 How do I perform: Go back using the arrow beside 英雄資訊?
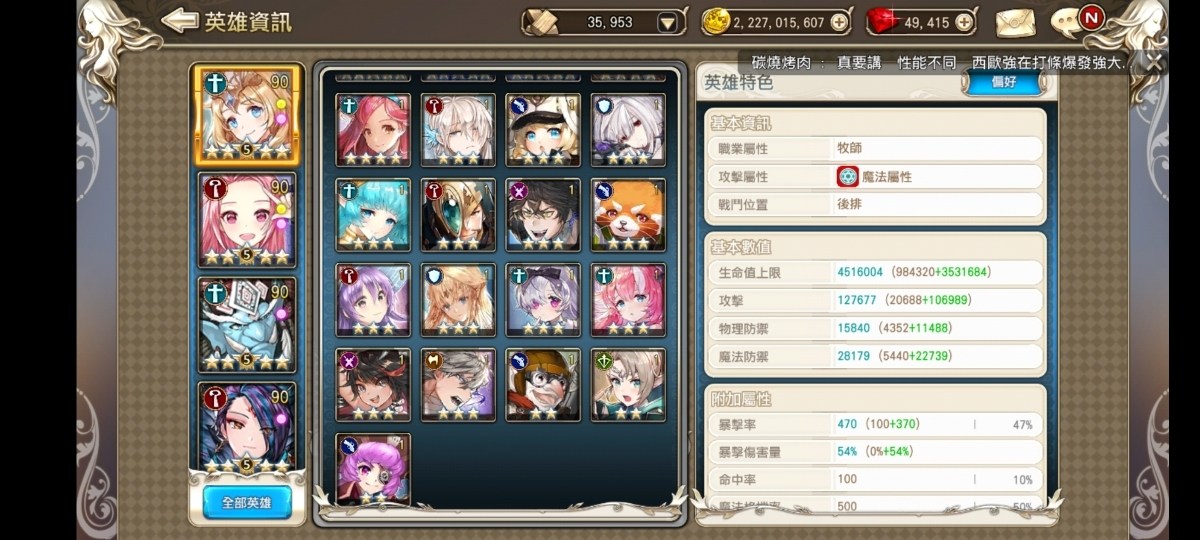[179, 20]
